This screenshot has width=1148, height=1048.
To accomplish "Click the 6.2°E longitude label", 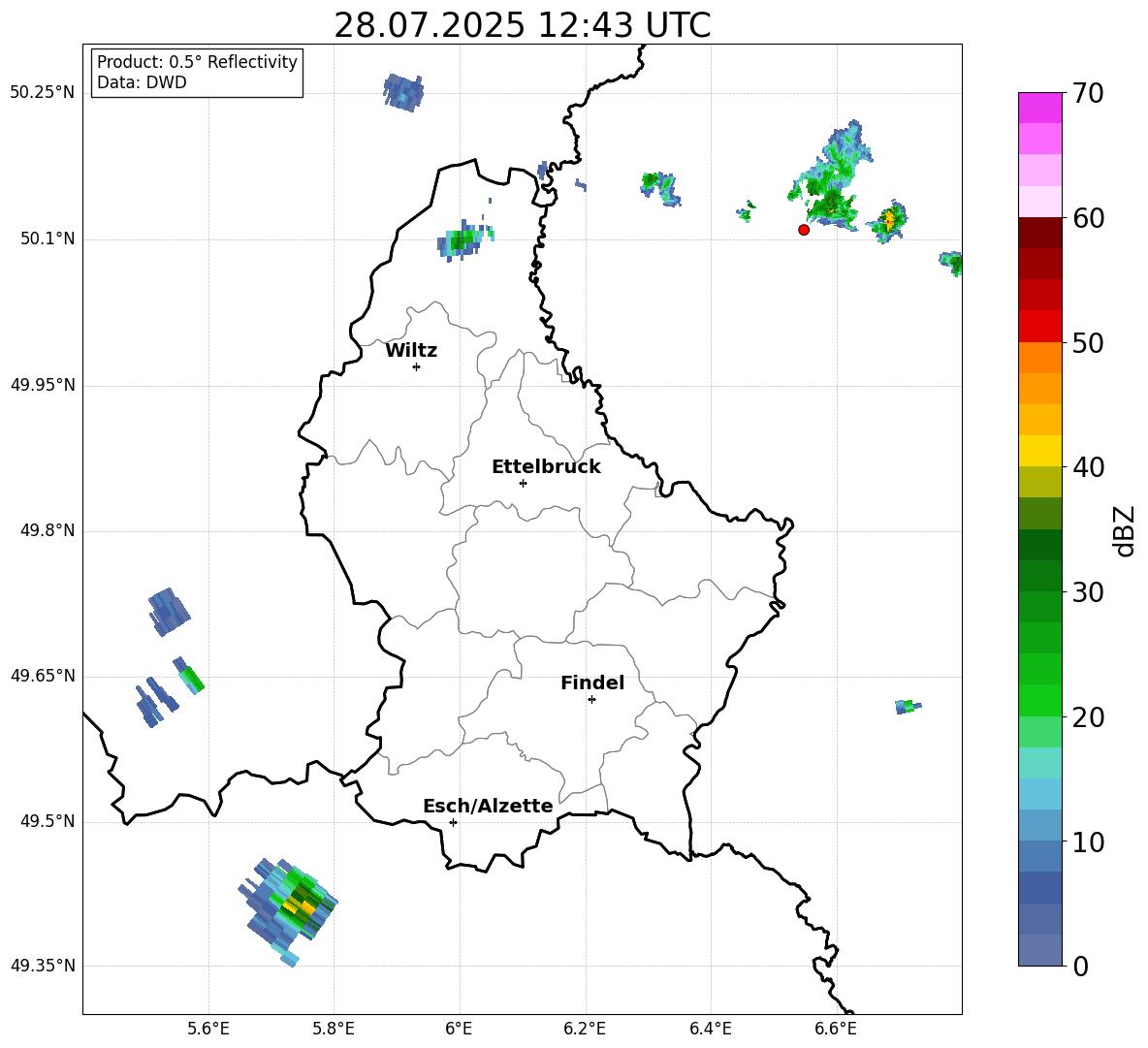I will click(x=585, y=1029).
